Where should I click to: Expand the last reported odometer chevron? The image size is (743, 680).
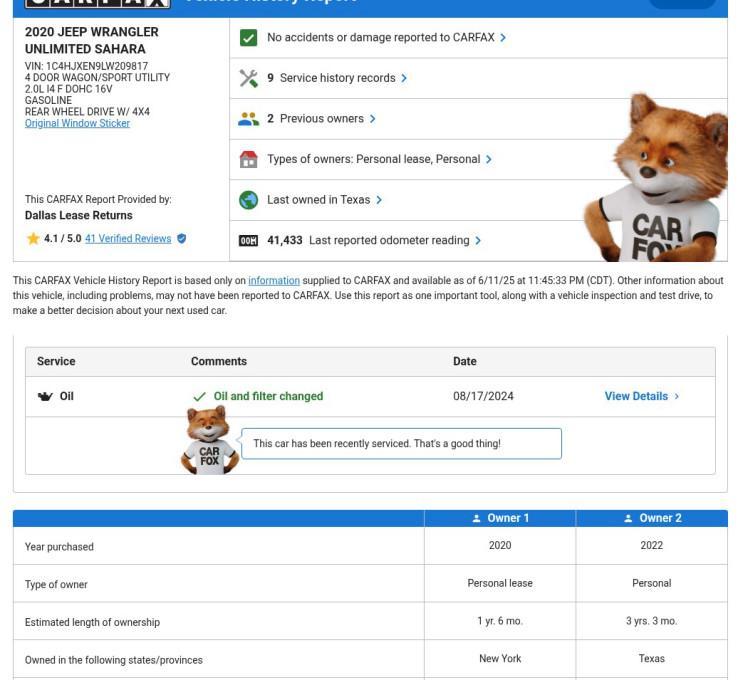click(x=478, y=241)
